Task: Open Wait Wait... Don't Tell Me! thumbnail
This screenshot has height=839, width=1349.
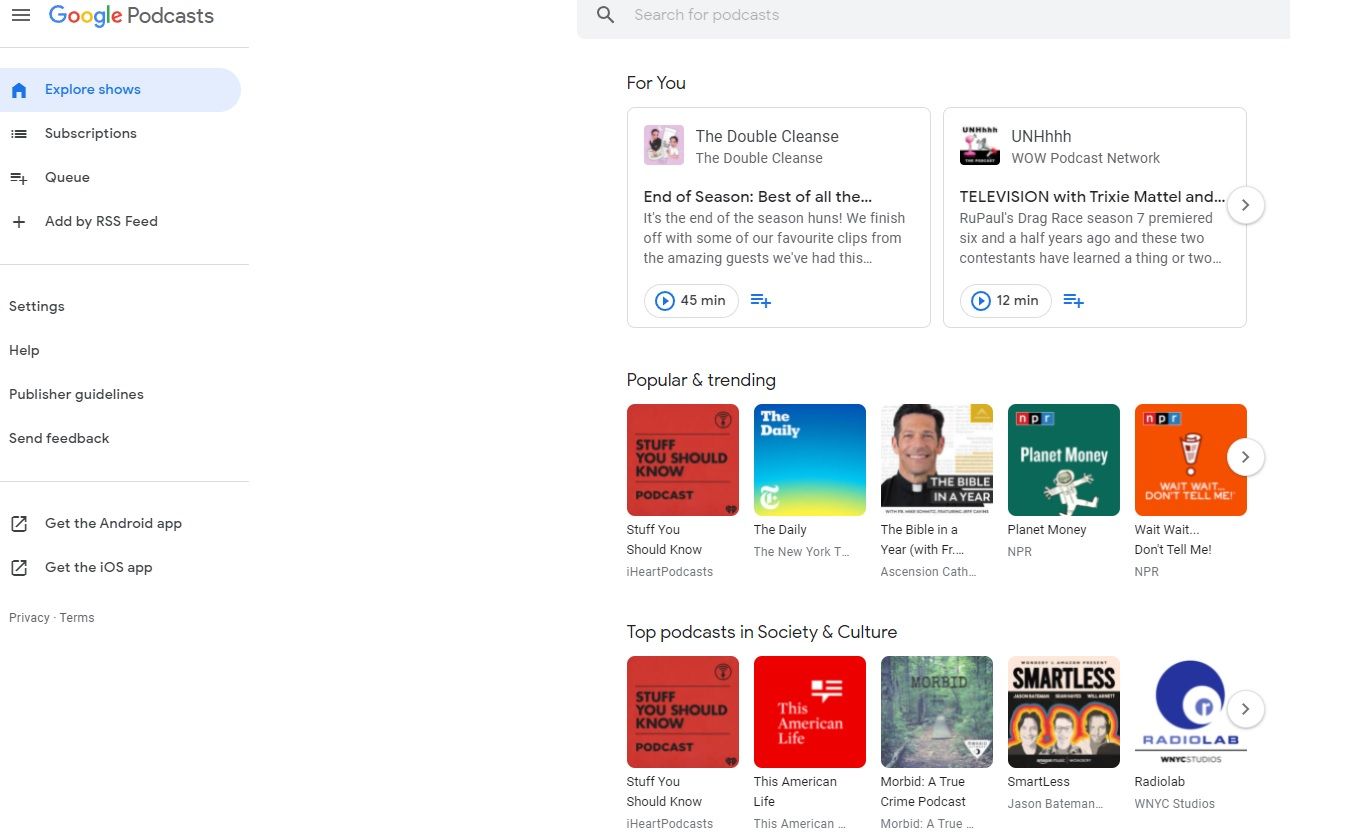Action: point(1191,460)
